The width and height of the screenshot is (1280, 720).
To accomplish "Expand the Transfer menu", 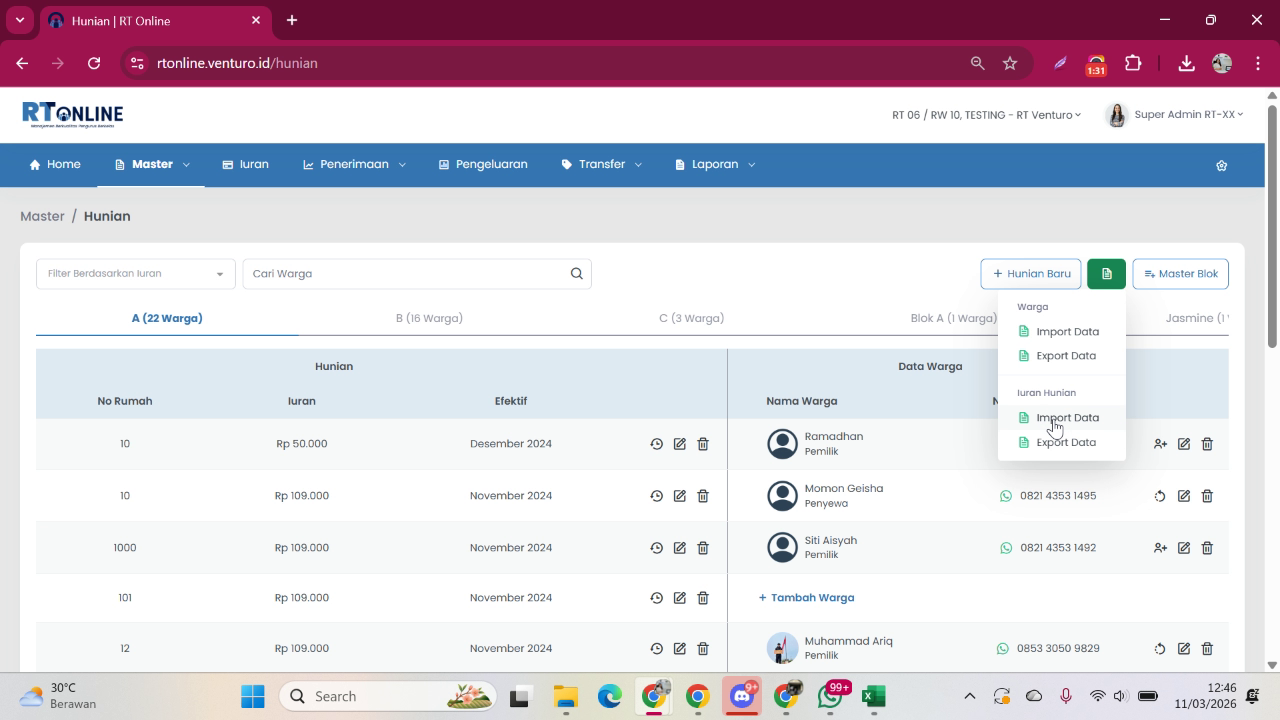I will tap(601, 164).
